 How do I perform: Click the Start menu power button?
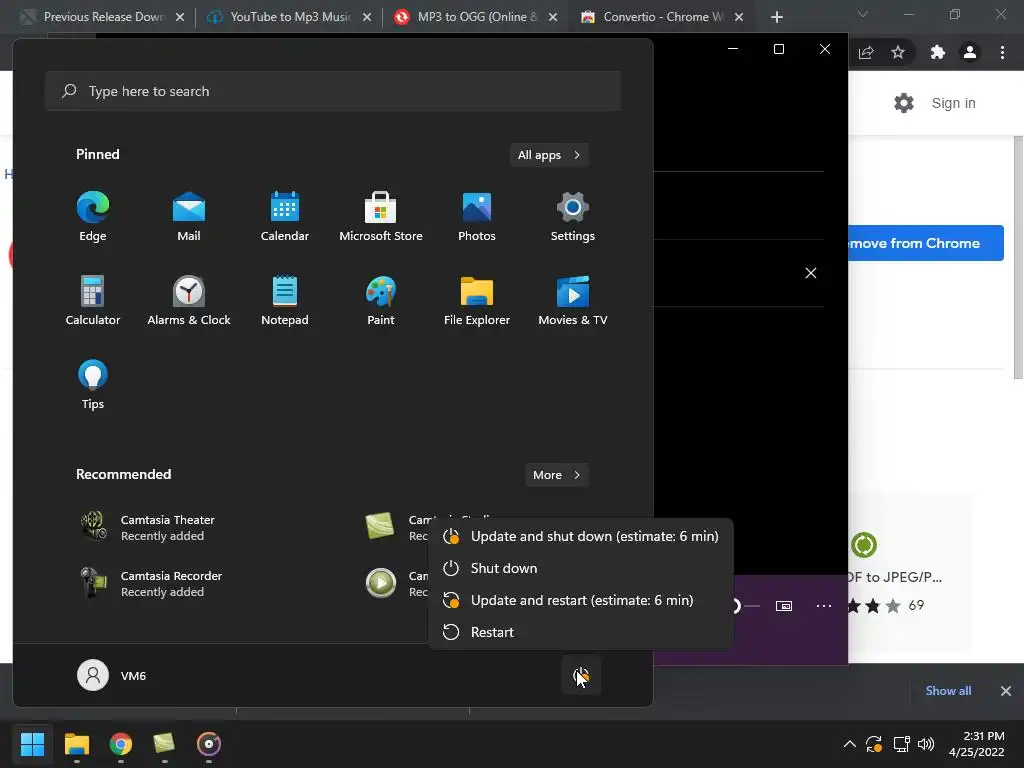tap(581, 675)
